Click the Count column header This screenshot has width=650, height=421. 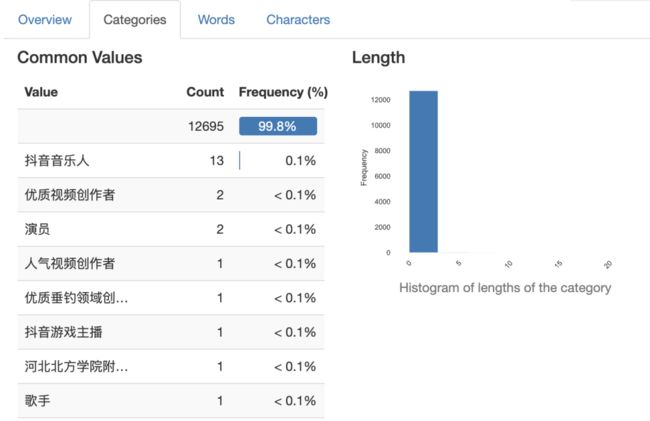point(205,92)
